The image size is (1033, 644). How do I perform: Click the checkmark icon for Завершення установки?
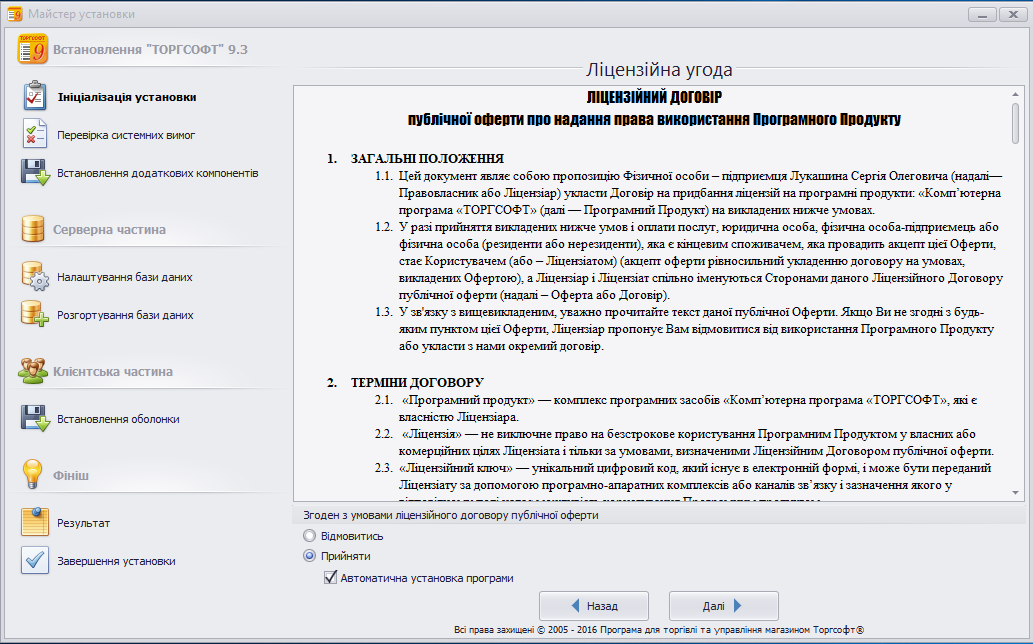(x=34, y=560)
